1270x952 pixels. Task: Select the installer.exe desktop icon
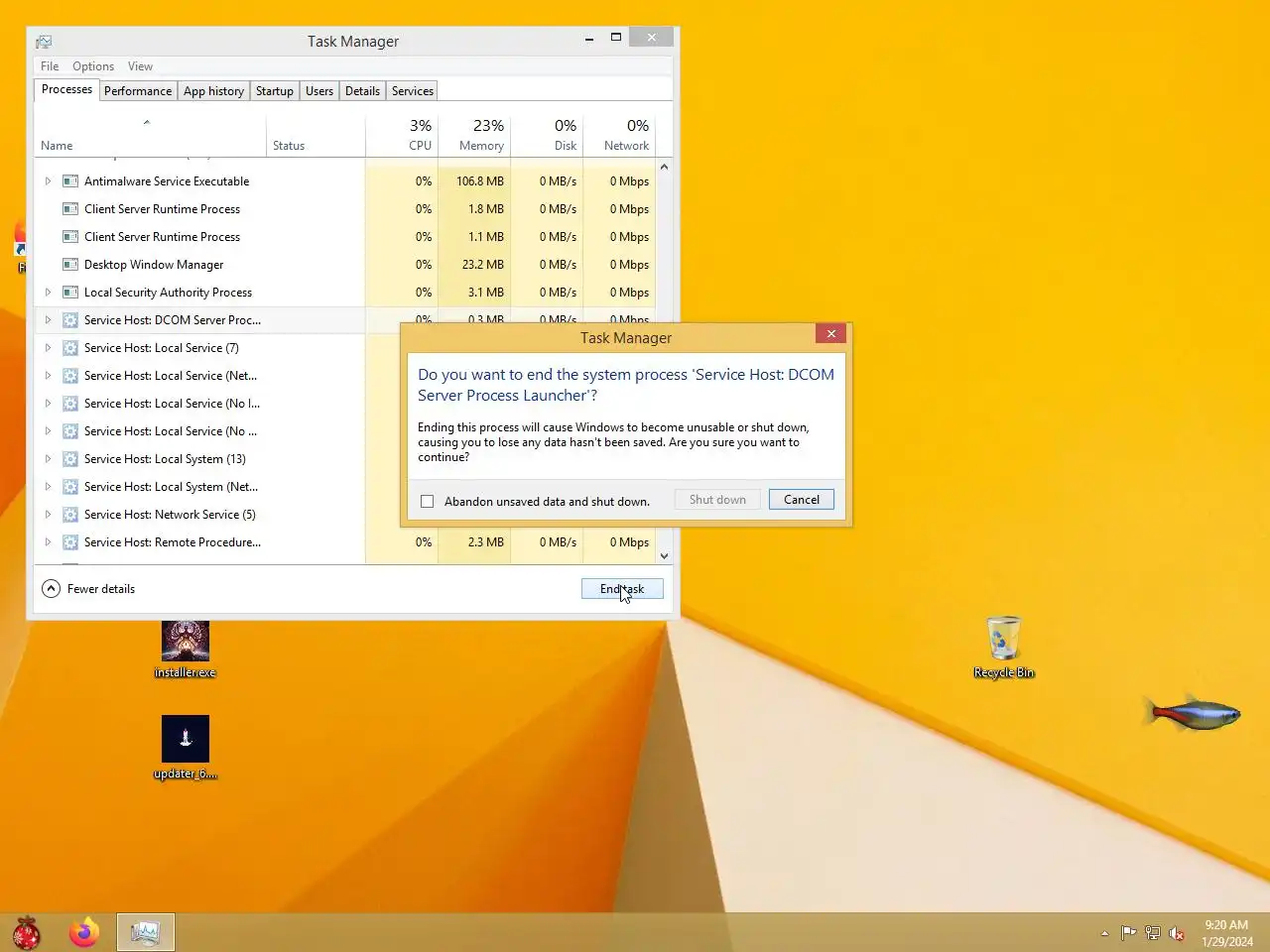tap(186, 650)
